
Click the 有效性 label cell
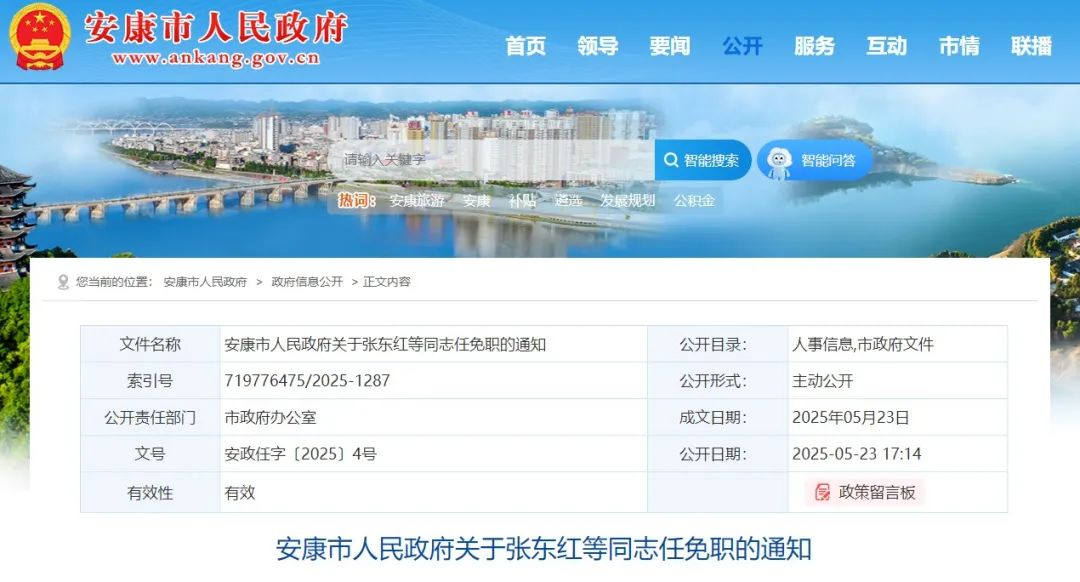(x=150, y=492)
